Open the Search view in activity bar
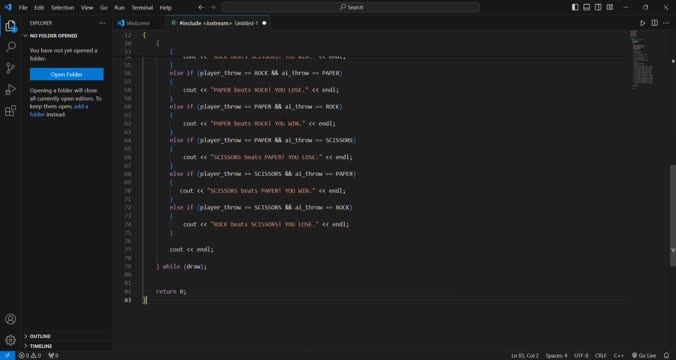Image resolution: width=676 pixels, height=360 pixels. tap(11, 47)
